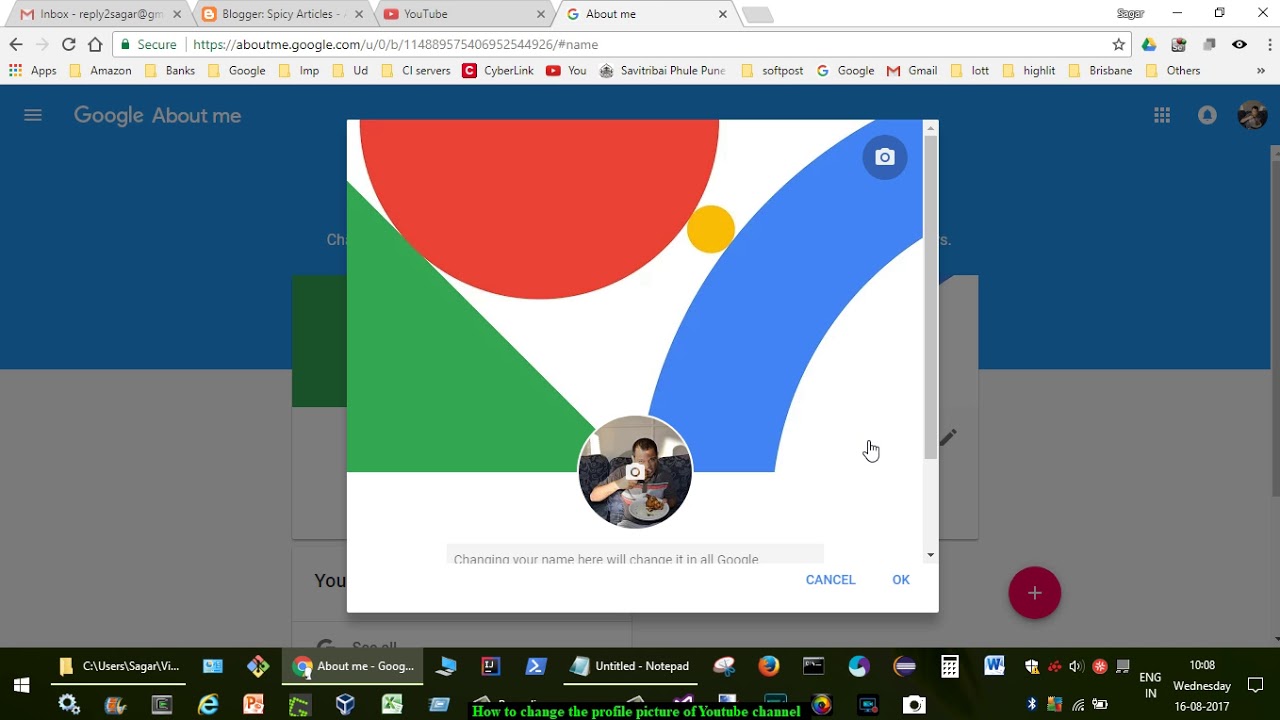Click the red plus floating button
Viewport: 1280px width, 720px height.
coord(1034,593)
